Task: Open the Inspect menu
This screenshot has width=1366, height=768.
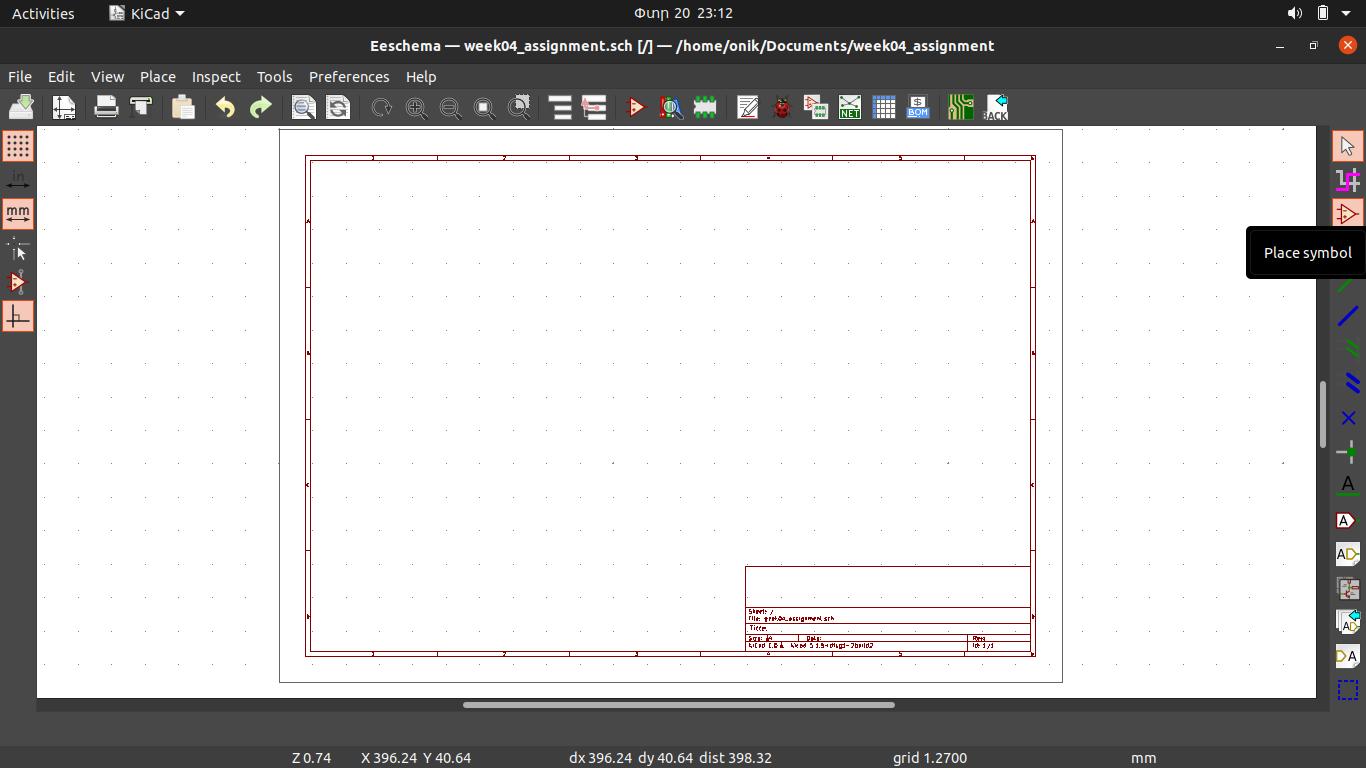Action: pos(216,77)
